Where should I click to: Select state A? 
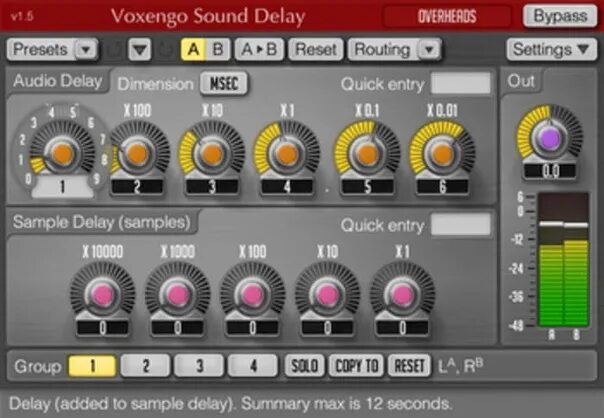pos(193,50)
